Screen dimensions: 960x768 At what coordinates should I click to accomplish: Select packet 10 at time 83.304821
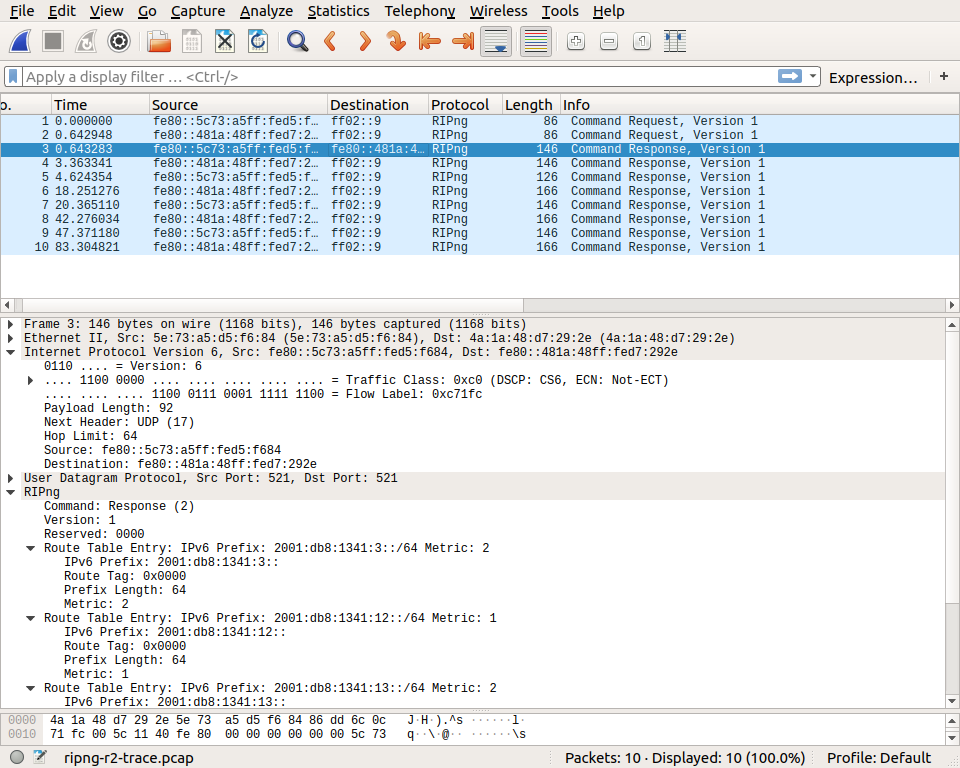(x=479, y=247)
